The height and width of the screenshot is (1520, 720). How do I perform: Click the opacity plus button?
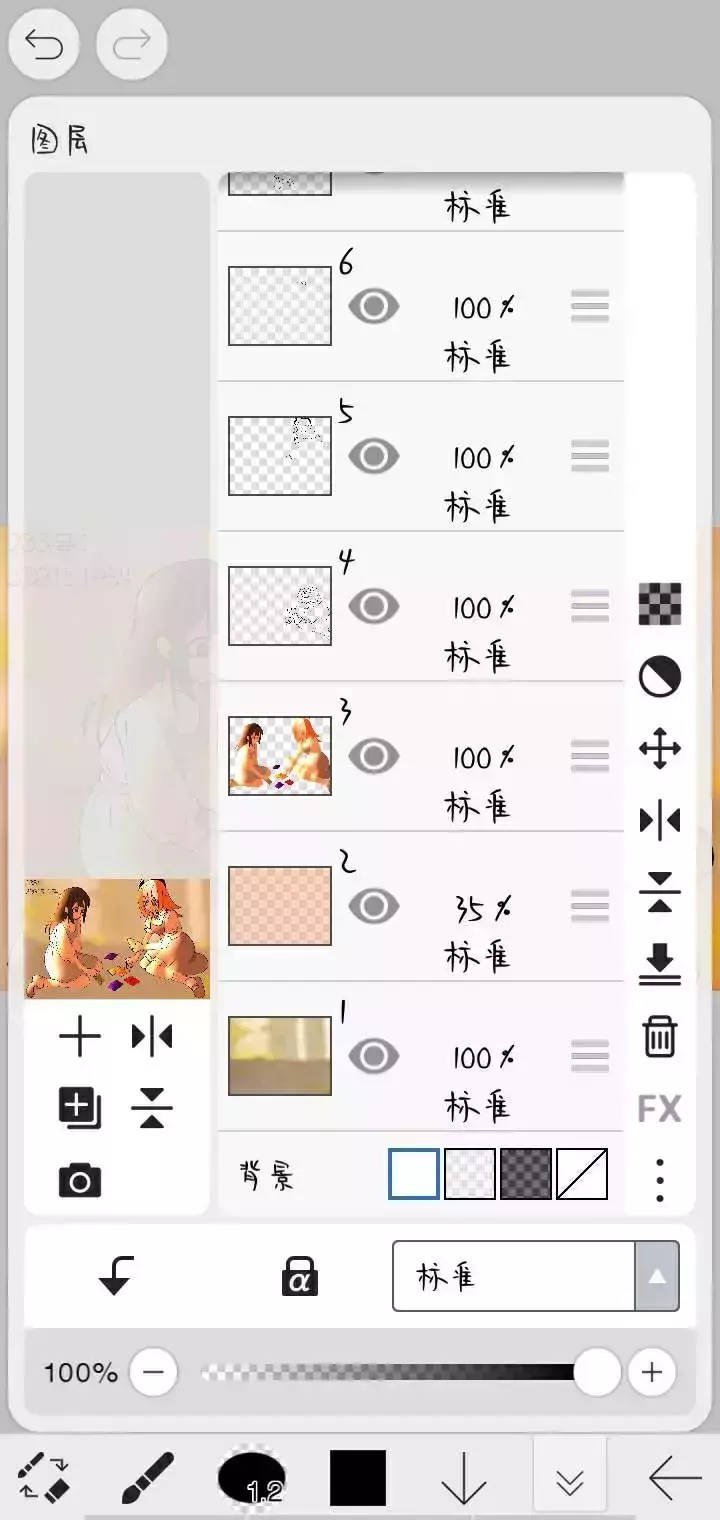(x=652, y=1373)
